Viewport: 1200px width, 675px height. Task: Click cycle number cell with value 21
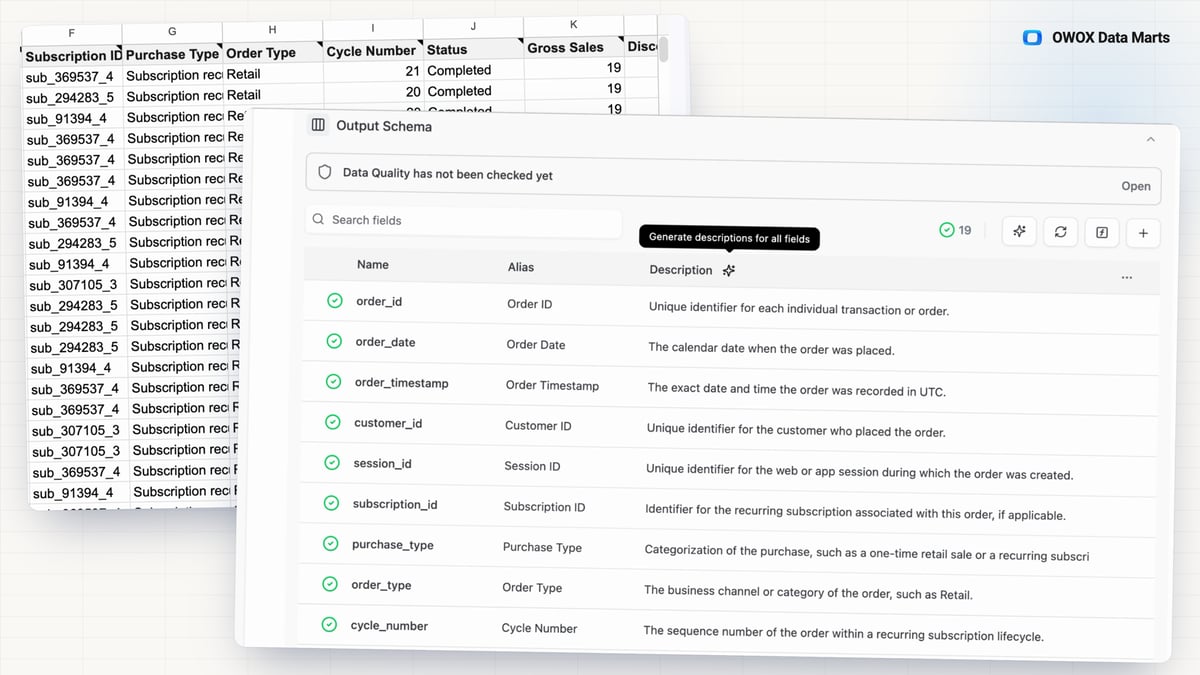pos(374,71)
